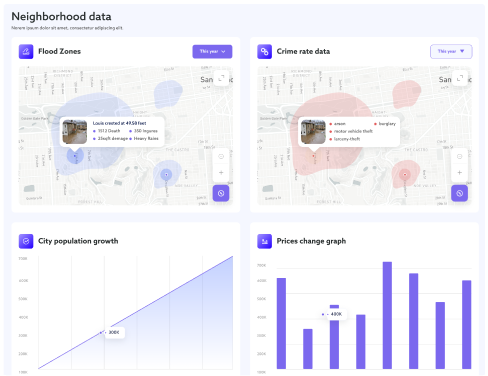Click the "Heavy Rains" label in flood popup
488x376 pixels.
click(x=146, y=138)
